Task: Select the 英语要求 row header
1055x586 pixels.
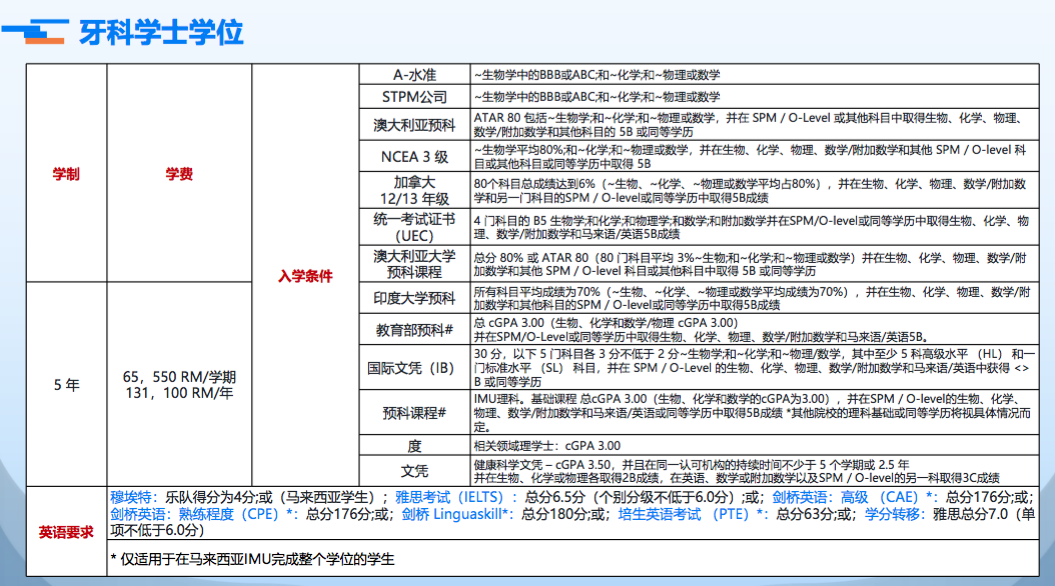Action: 66,531
